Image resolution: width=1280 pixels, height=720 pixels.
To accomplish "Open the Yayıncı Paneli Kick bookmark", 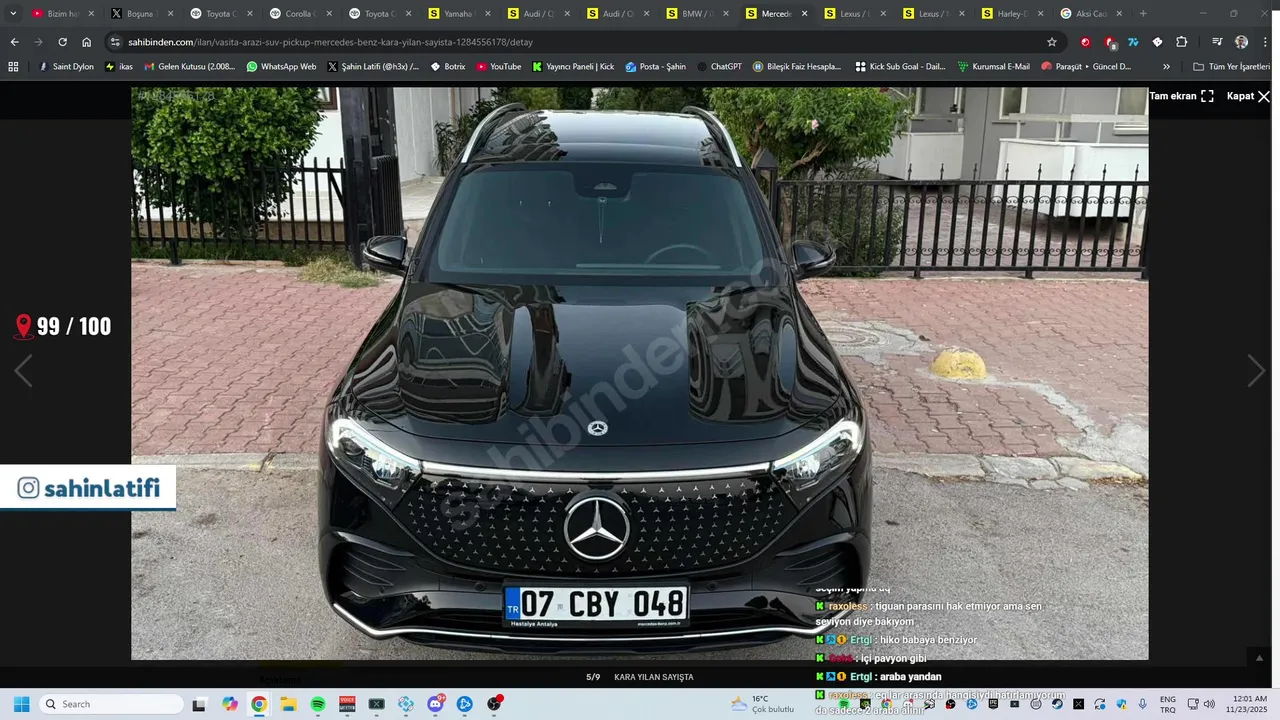I will click(573, 66).
